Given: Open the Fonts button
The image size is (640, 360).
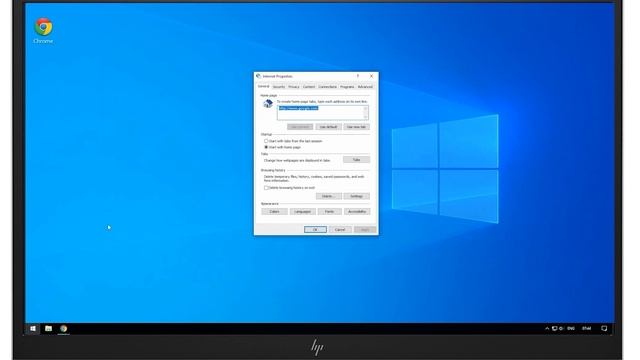Looking at the screenshot, I should (329, 211).
